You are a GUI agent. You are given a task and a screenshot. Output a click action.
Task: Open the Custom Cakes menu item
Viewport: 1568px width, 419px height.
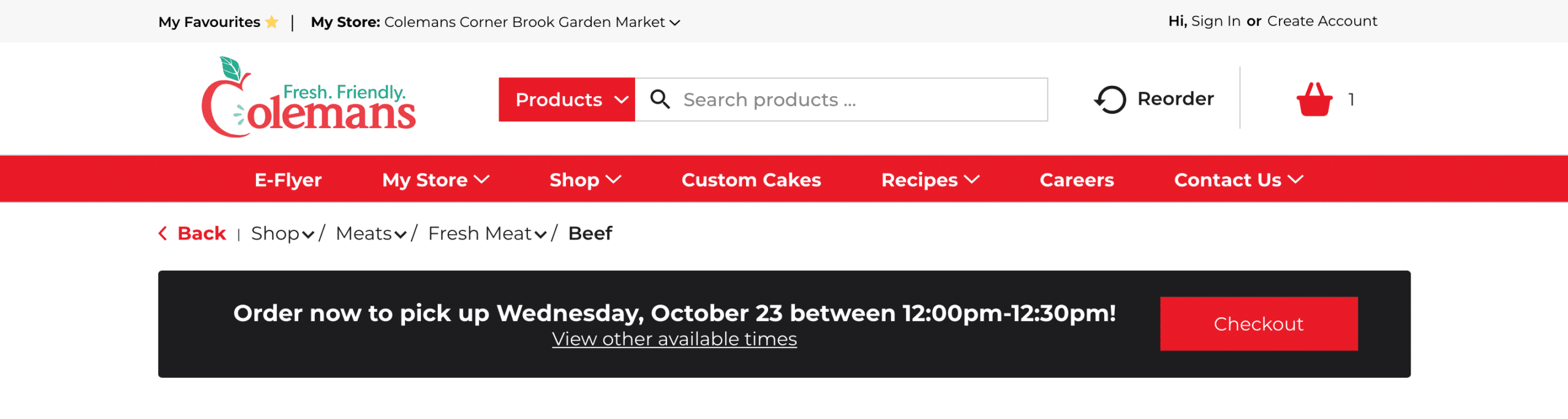tap(751, 179)
